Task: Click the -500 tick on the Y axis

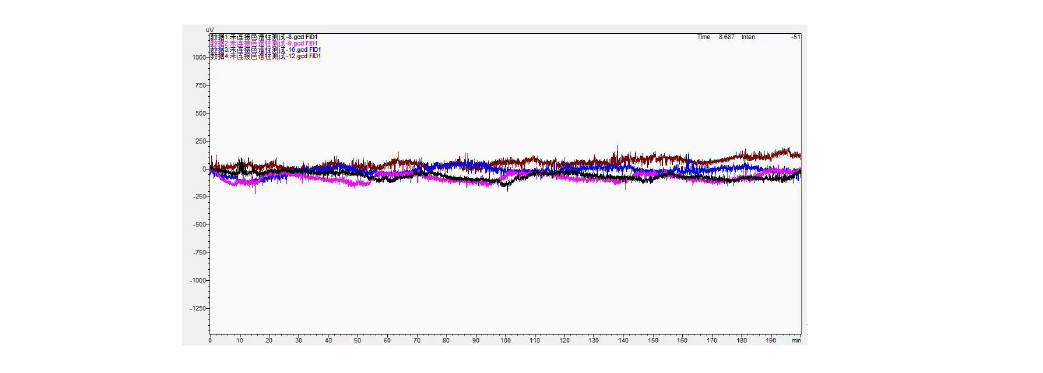Action: click(x=200, y=225)
